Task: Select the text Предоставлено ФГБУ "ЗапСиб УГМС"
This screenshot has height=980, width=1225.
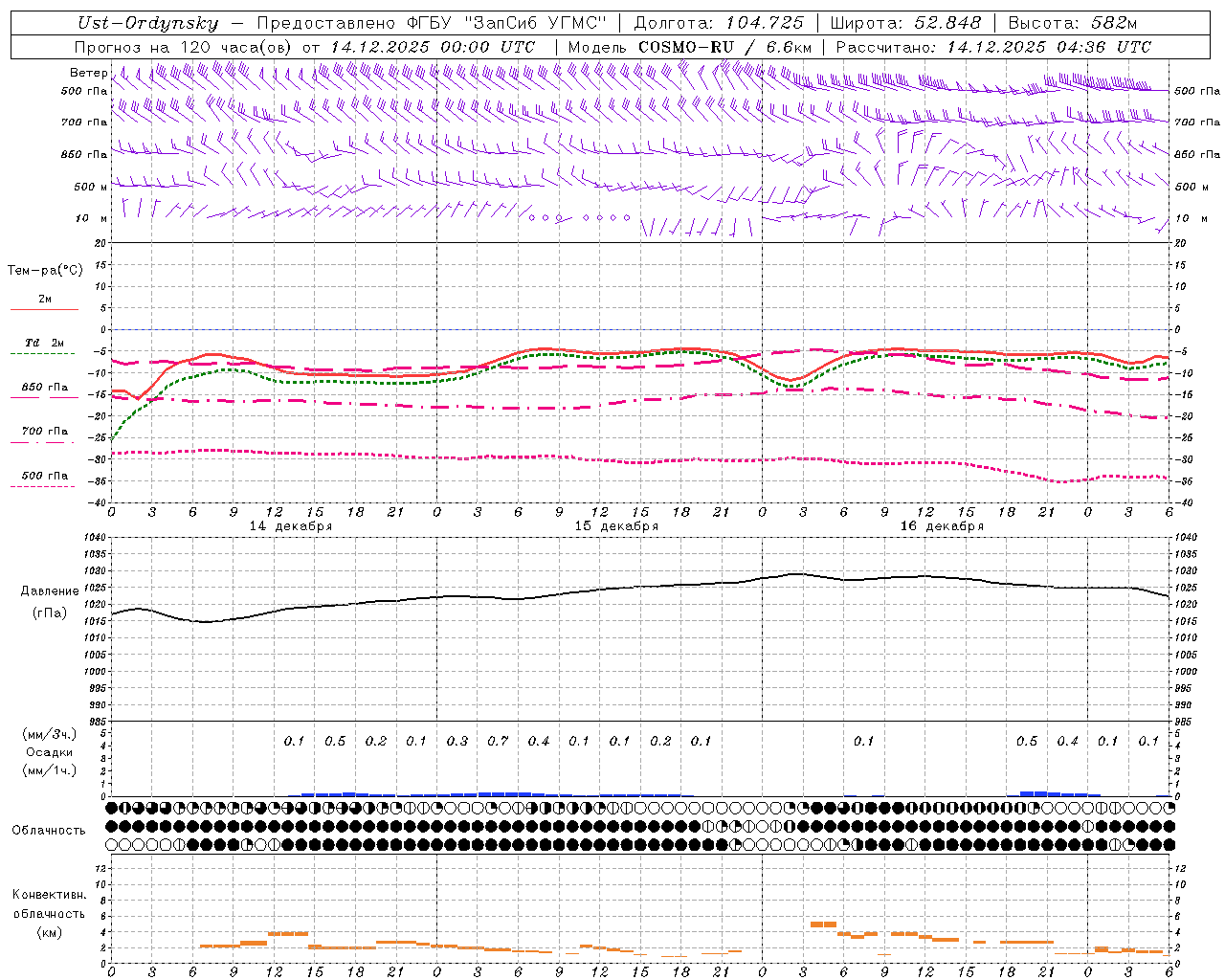Action: click(434, 23)
